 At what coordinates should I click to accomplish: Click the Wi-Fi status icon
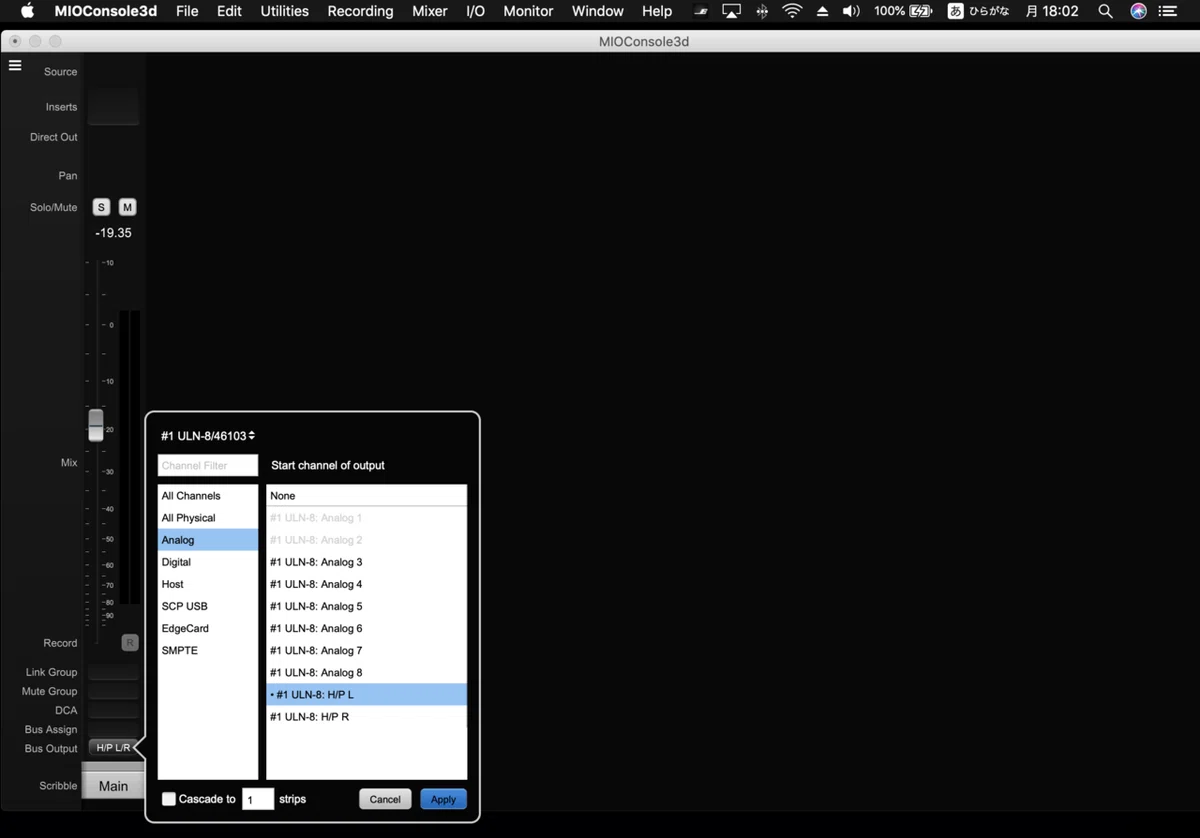point(792,11)
